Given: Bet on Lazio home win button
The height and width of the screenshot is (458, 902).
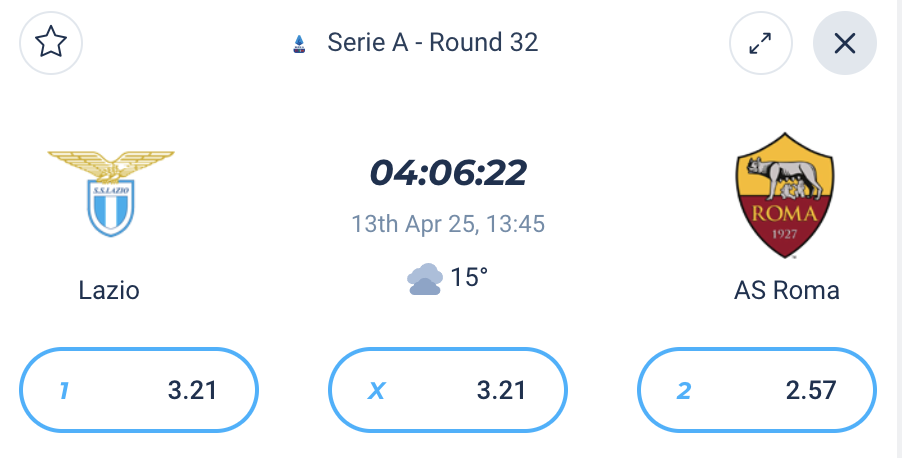Looking at the screenshot, I should [139, 390].
